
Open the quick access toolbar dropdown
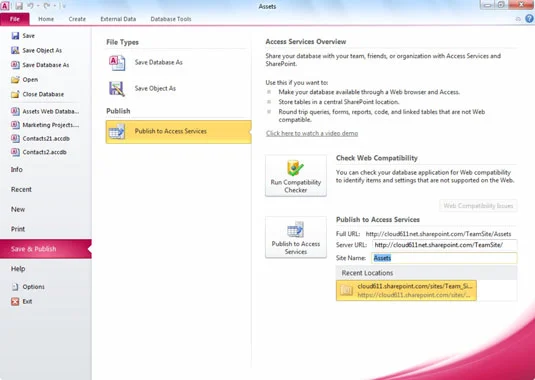[x=63, y=6]
